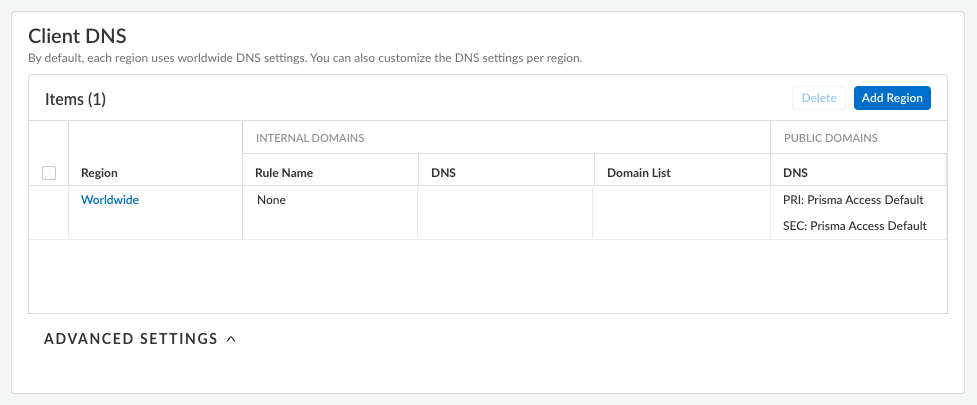
Task: Click the Add Region button
Action: point(891,98)
